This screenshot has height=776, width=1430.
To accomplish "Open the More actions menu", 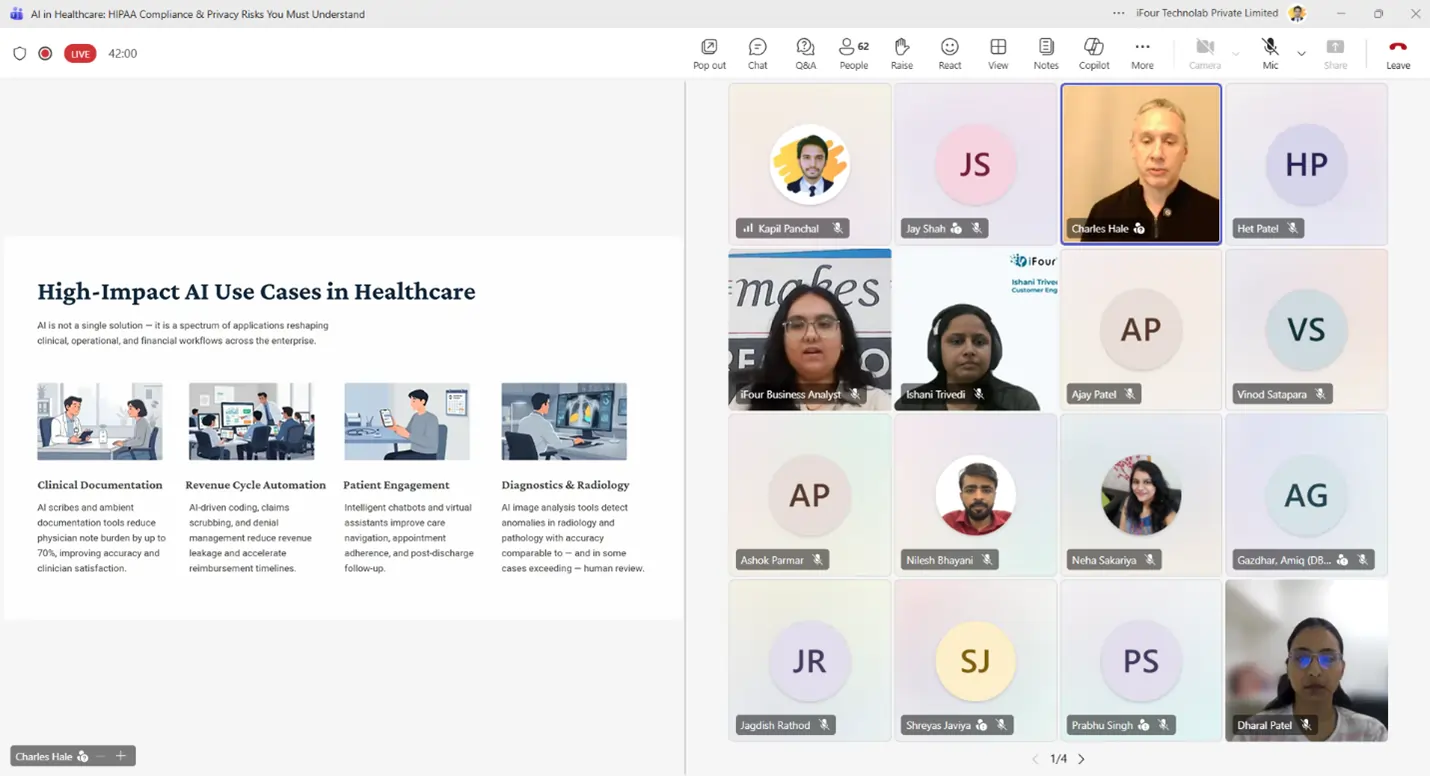I will (x=1142, y=54).
